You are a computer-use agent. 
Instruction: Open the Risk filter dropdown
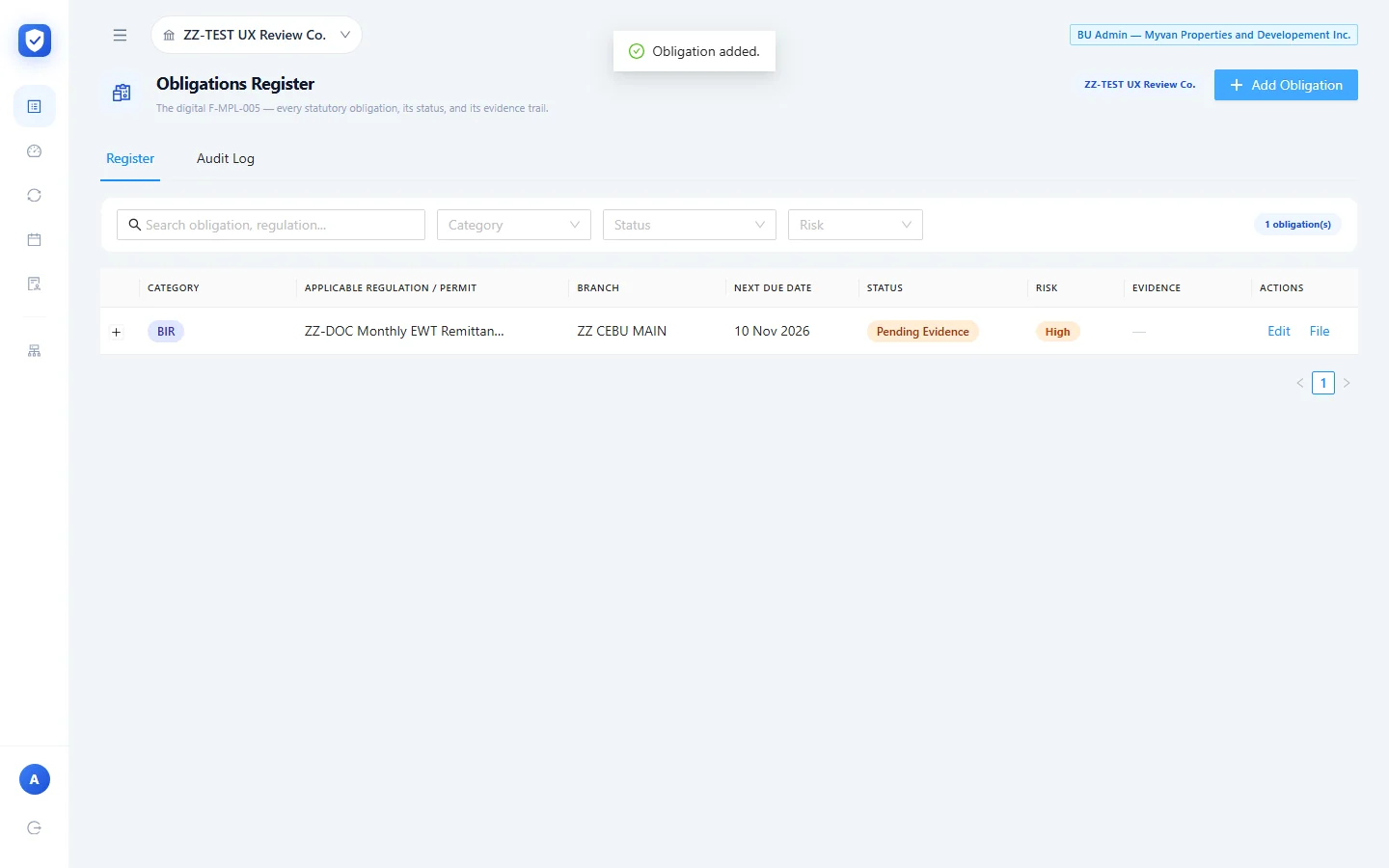pos(856,225)
